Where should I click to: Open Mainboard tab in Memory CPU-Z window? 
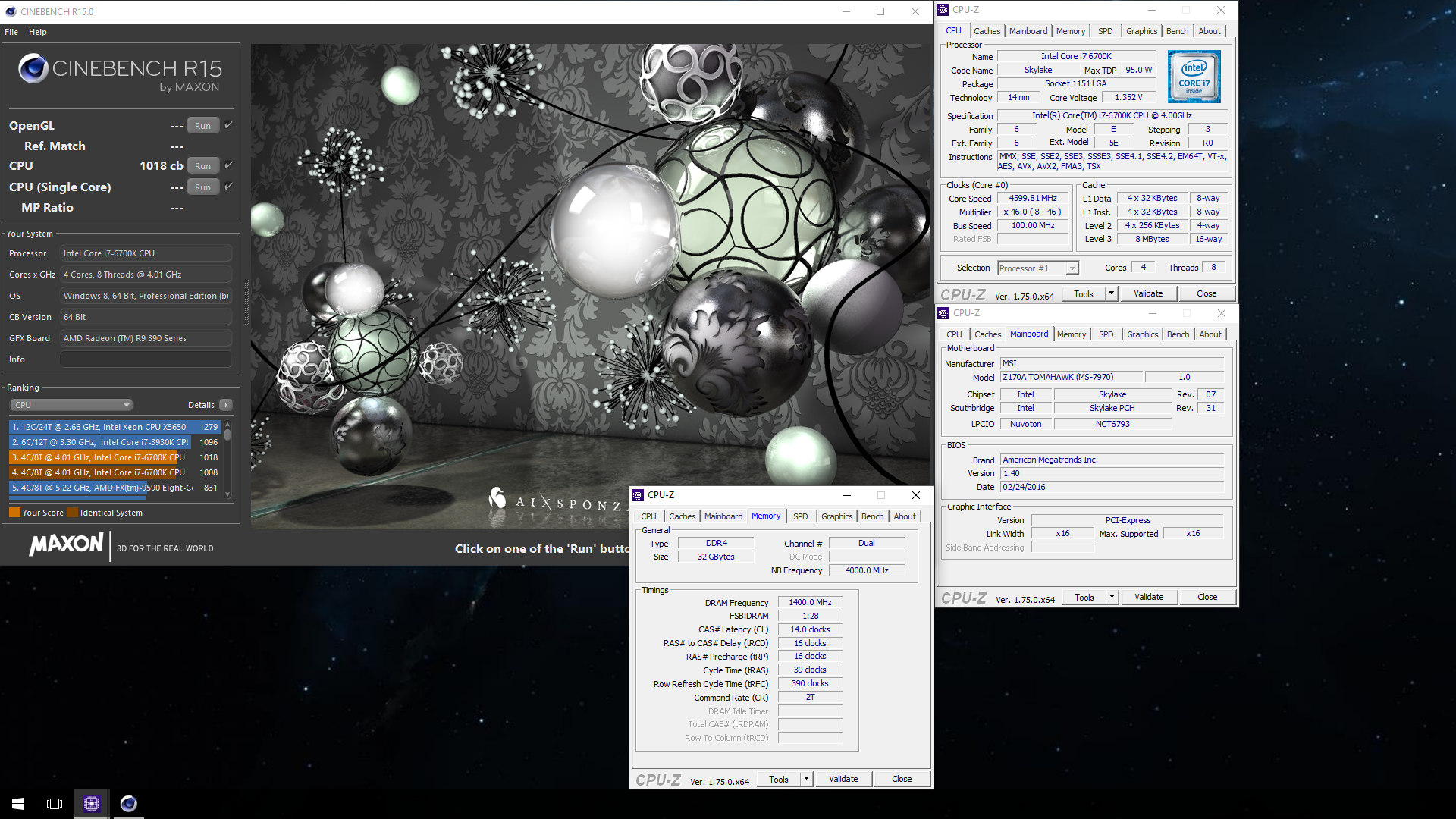(723, 516)
